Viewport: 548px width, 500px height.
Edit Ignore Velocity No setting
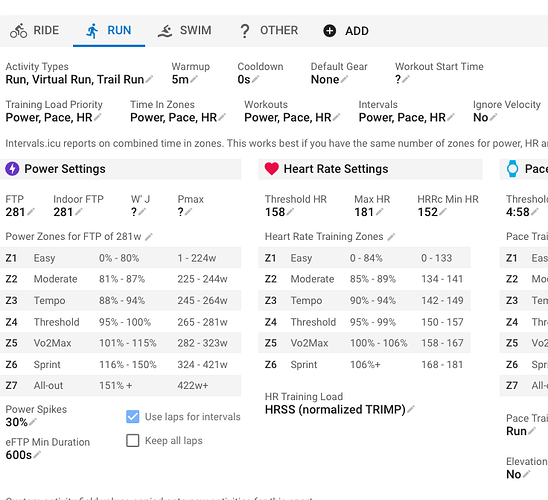point(485,117)
